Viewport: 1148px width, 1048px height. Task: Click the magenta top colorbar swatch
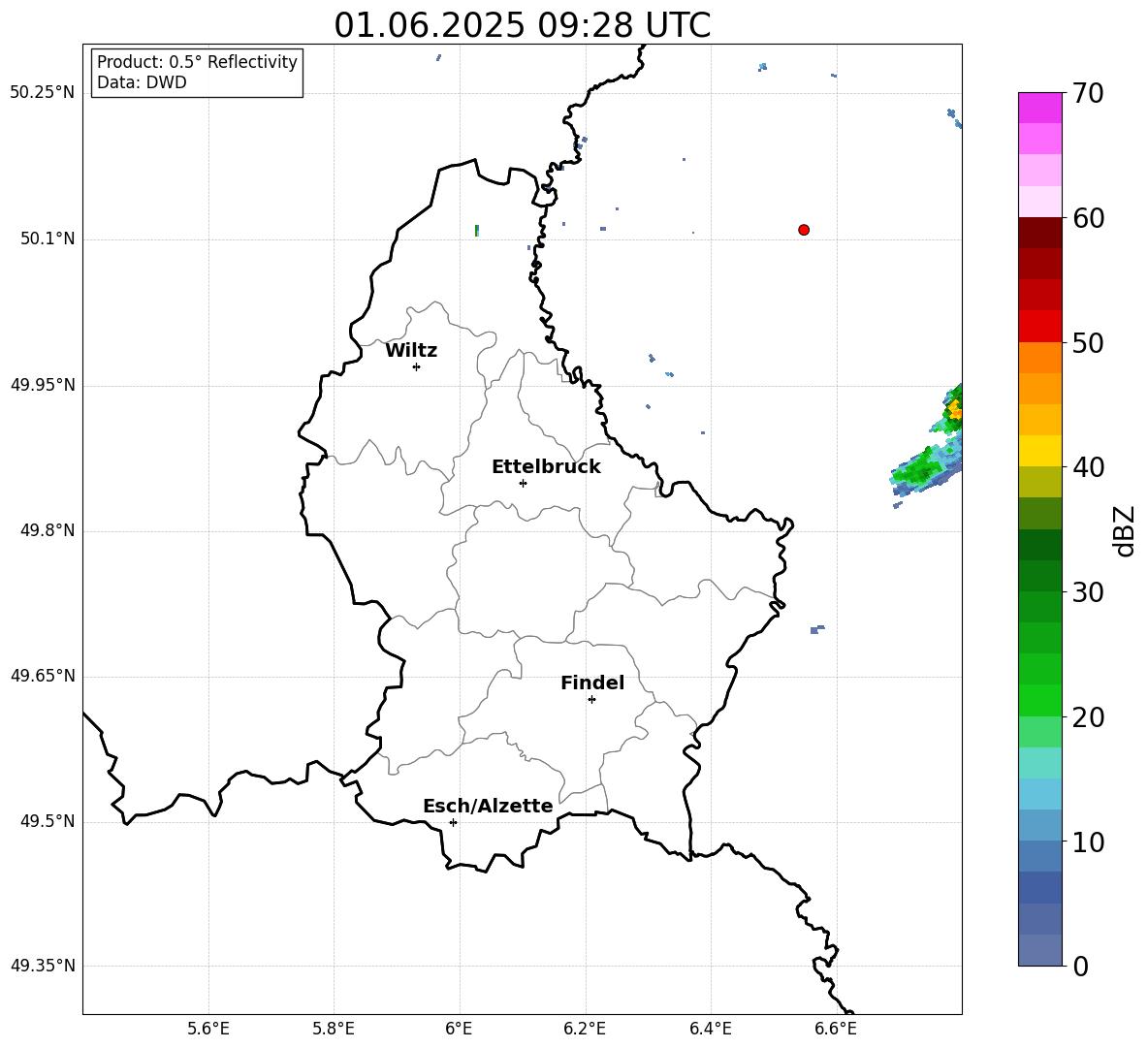1039,108
